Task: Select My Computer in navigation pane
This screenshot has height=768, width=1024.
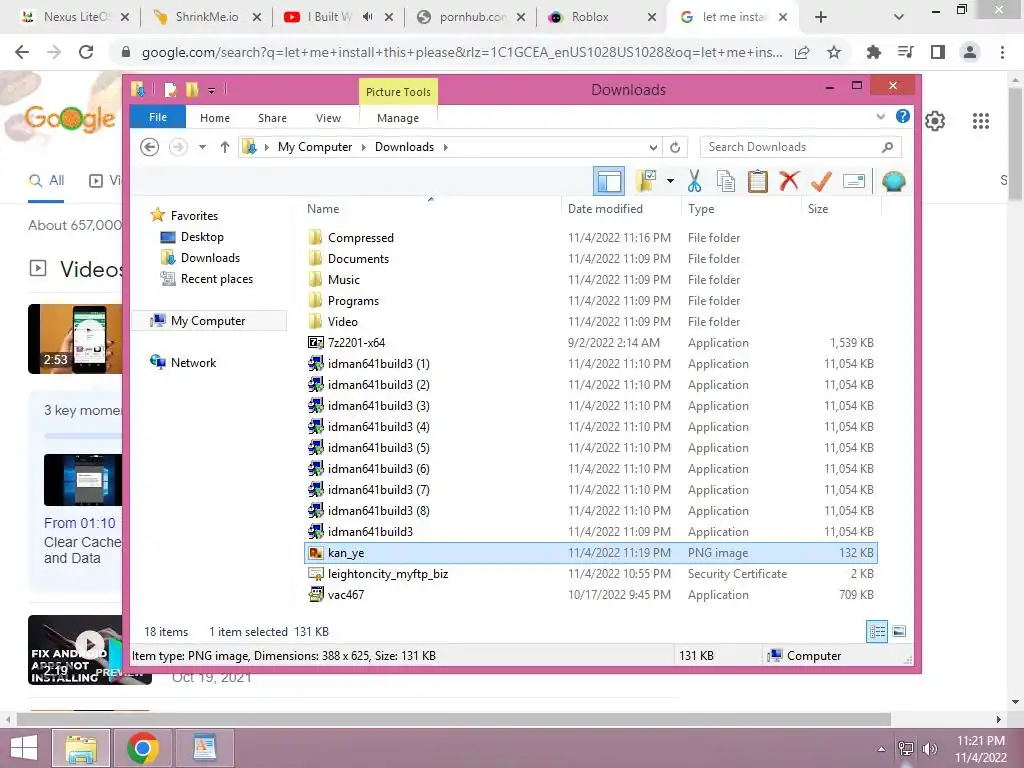Action: click(x=208, y=321)
